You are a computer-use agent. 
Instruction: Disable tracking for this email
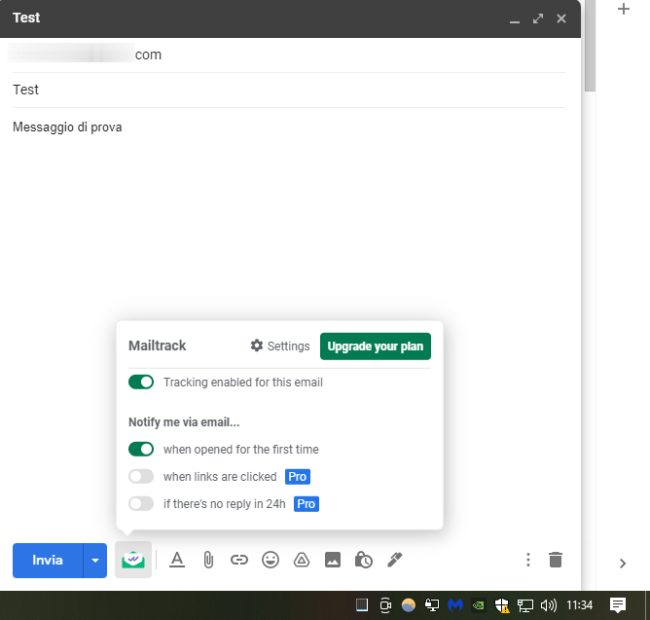[141, 382]
